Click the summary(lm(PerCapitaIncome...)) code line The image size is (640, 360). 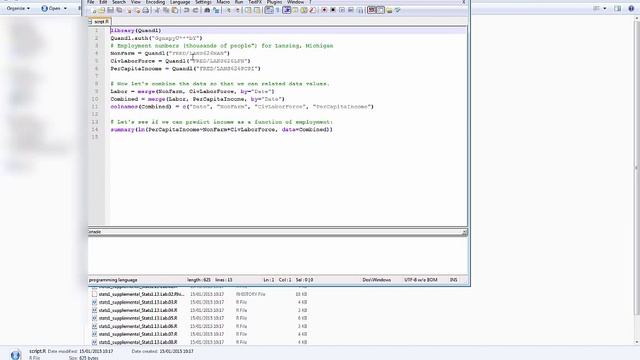point(221,130)
